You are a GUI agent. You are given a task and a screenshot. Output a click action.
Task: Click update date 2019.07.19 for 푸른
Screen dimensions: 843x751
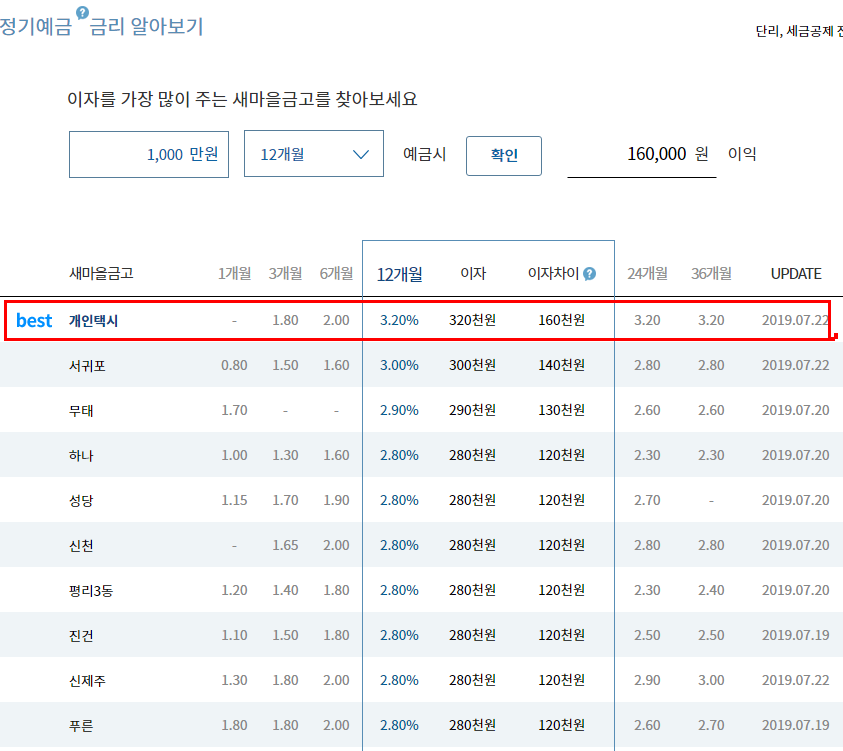pyautogui.click(x=796, y=725)
